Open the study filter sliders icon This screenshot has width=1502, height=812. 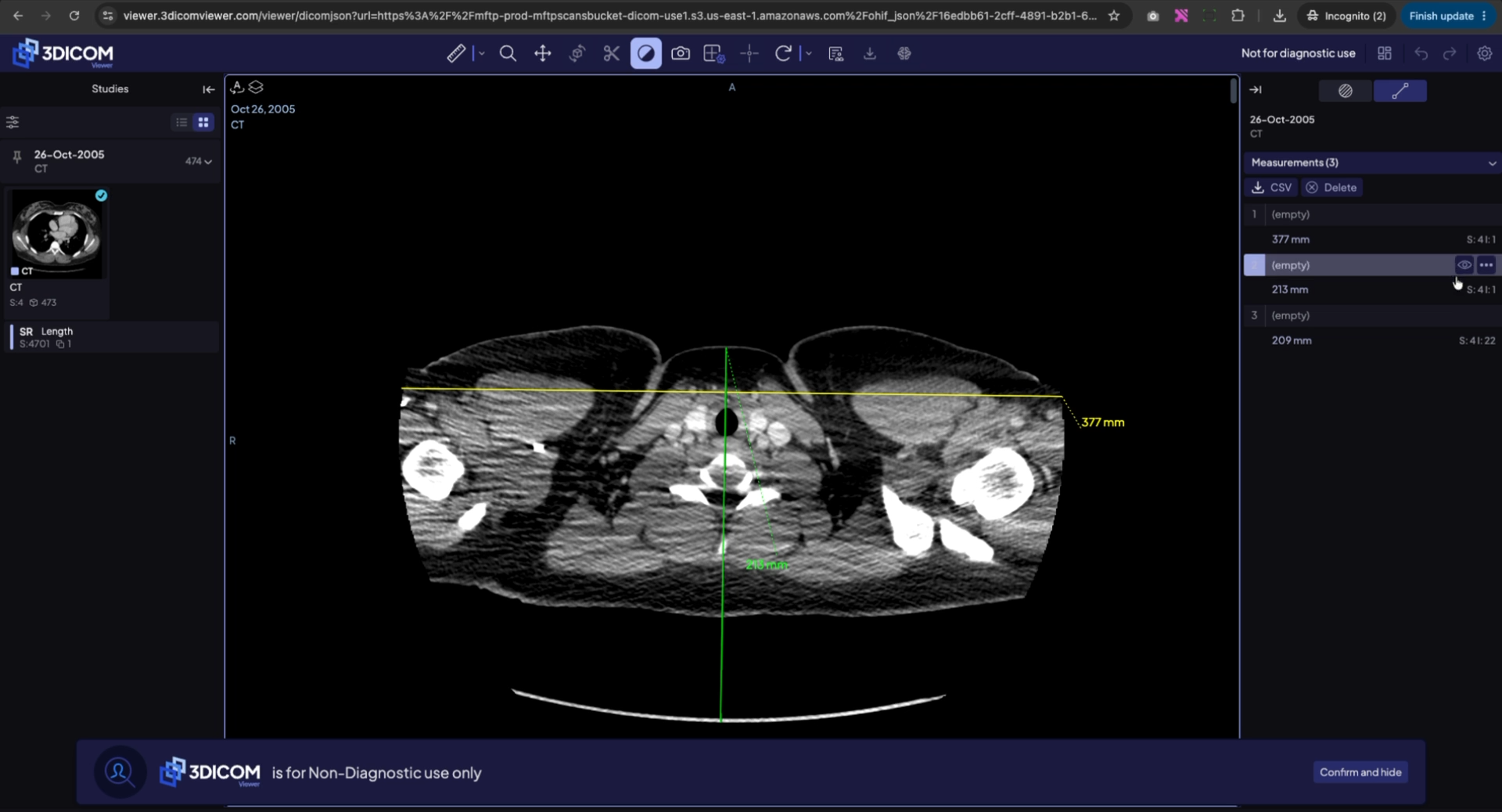[13, 122]
